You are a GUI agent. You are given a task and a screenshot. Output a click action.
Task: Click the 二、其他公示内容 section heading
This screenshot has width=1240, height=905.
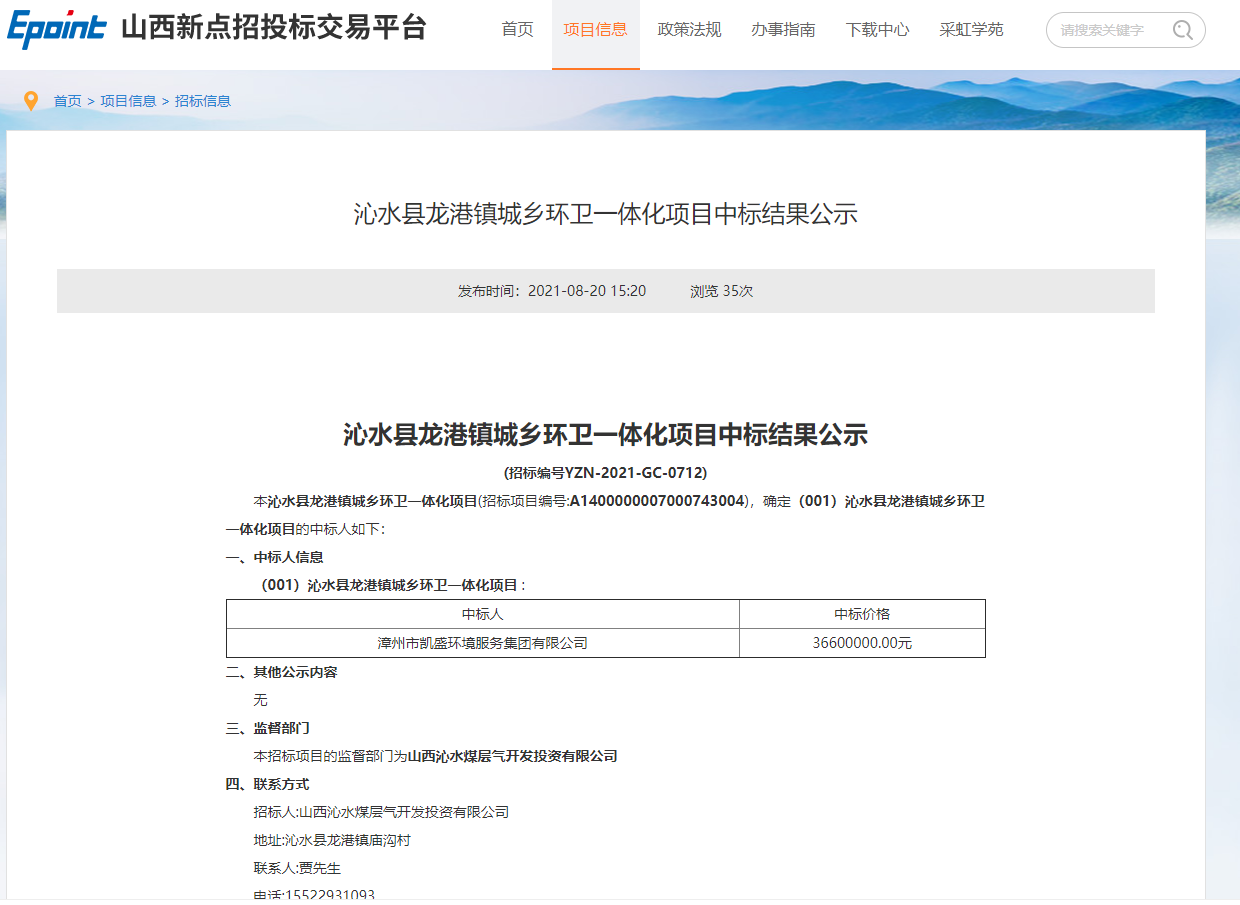coord(282,672)
